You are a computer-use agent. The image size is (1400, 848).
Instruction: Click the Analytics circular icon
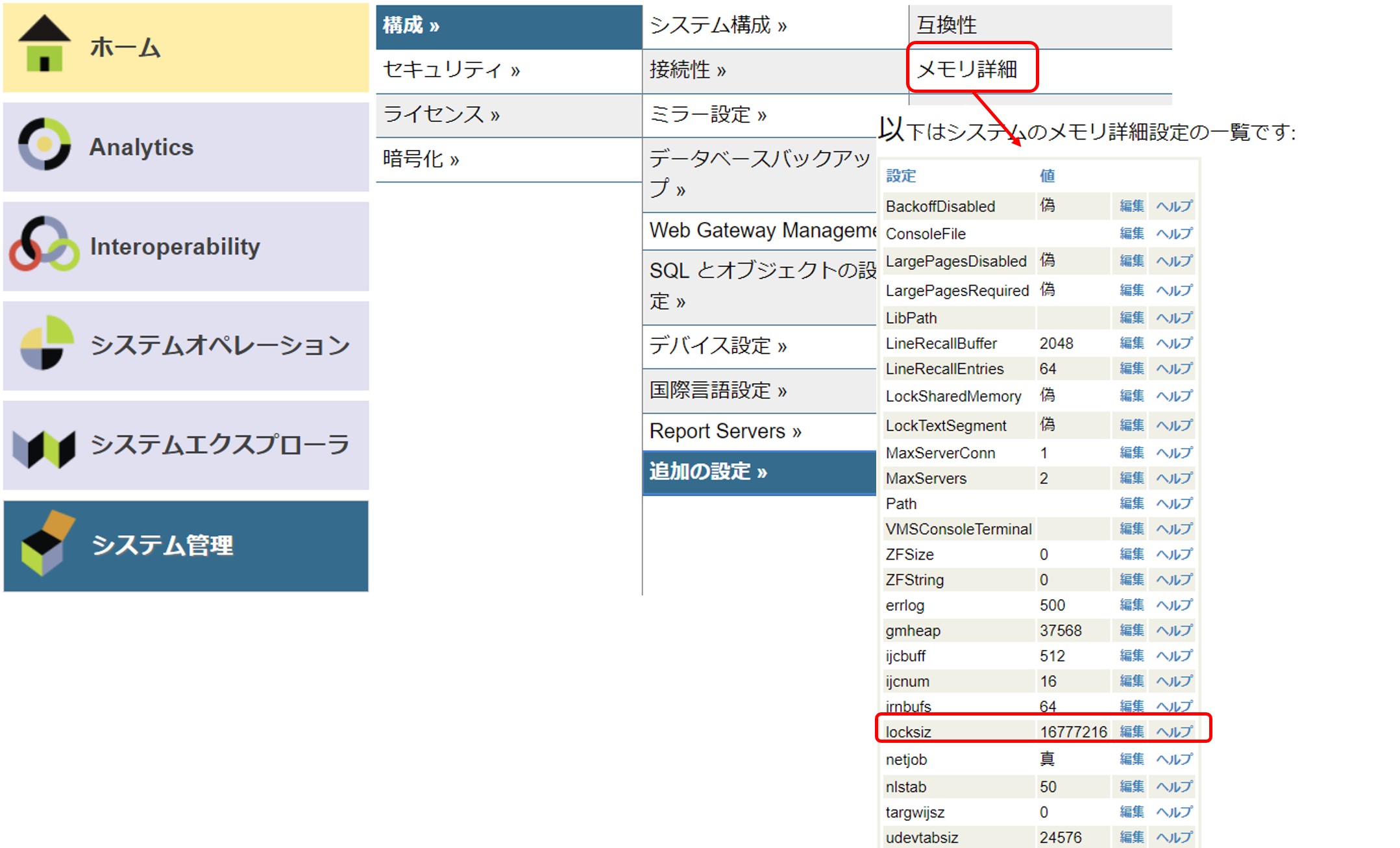[x=44, y=144]
